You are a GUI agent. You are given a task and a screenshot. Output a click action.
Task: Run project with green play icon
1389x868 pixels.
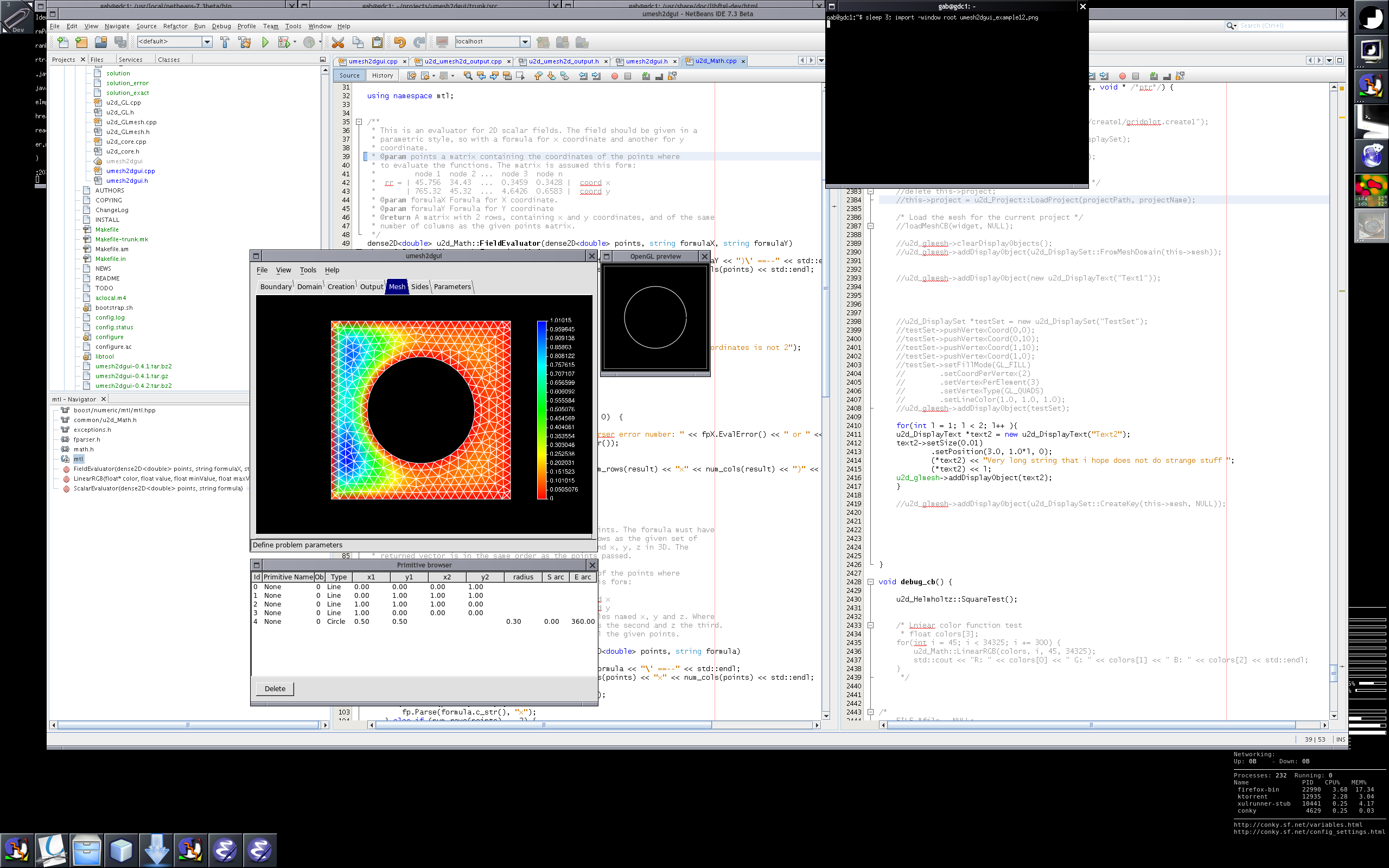tap(265, 42)
